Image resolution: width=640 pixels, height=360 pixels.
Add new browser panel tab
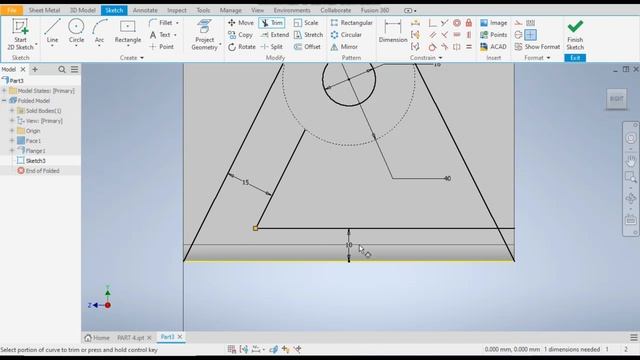click(35, 69)
